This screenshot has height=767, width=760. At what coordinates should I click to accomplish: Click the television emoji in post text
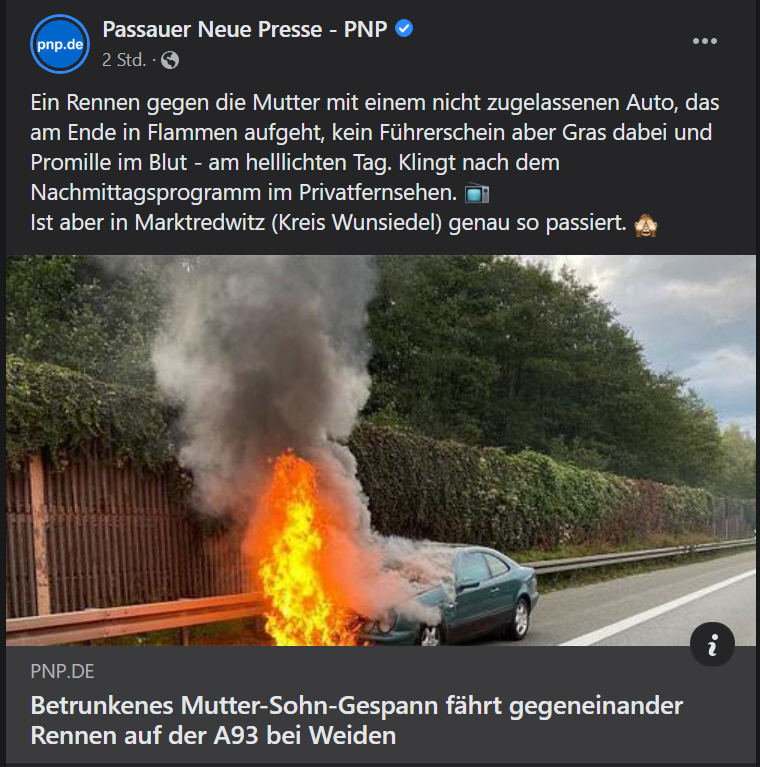[x=477, y=193]
